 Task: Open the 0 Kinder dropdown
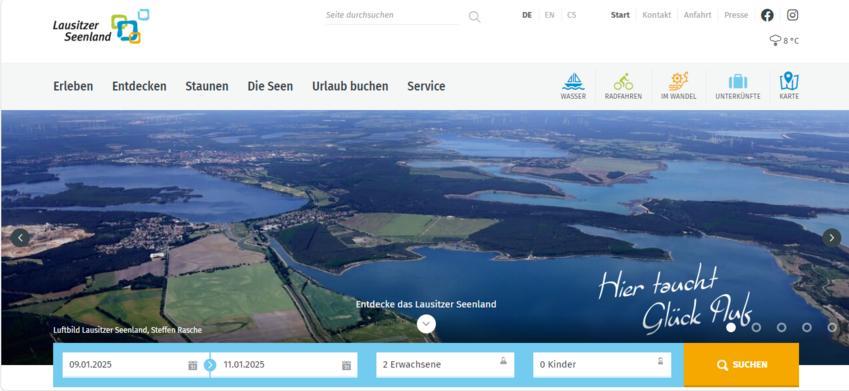(602, 365)
